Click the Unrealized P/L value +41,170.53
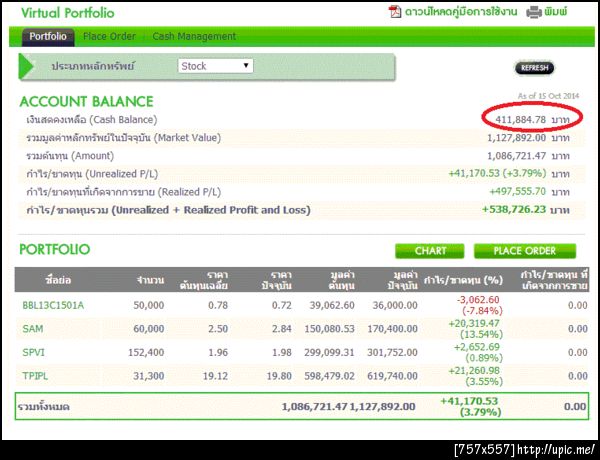Image resolution: width=600 pixels, height=460 pixels. pyautogui.click(x=474, y=173)
